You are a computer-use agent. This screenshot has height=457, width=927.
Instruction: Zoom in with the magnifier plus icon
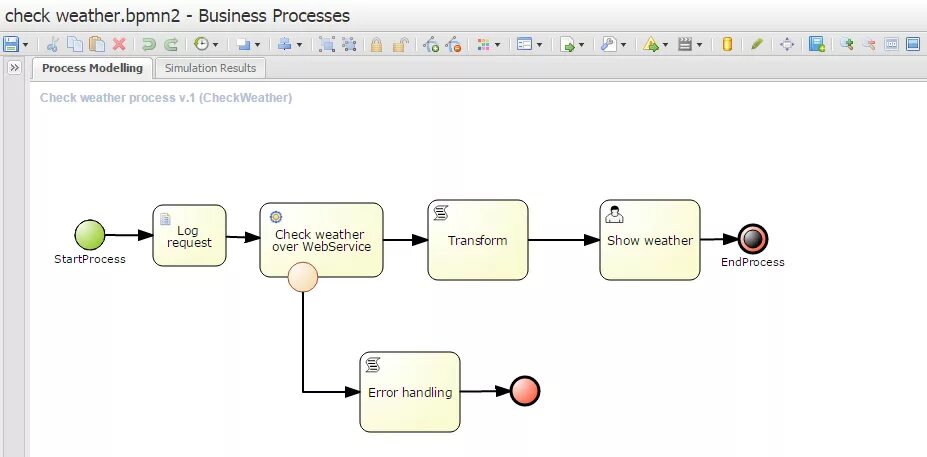click(x=847, y=44)
